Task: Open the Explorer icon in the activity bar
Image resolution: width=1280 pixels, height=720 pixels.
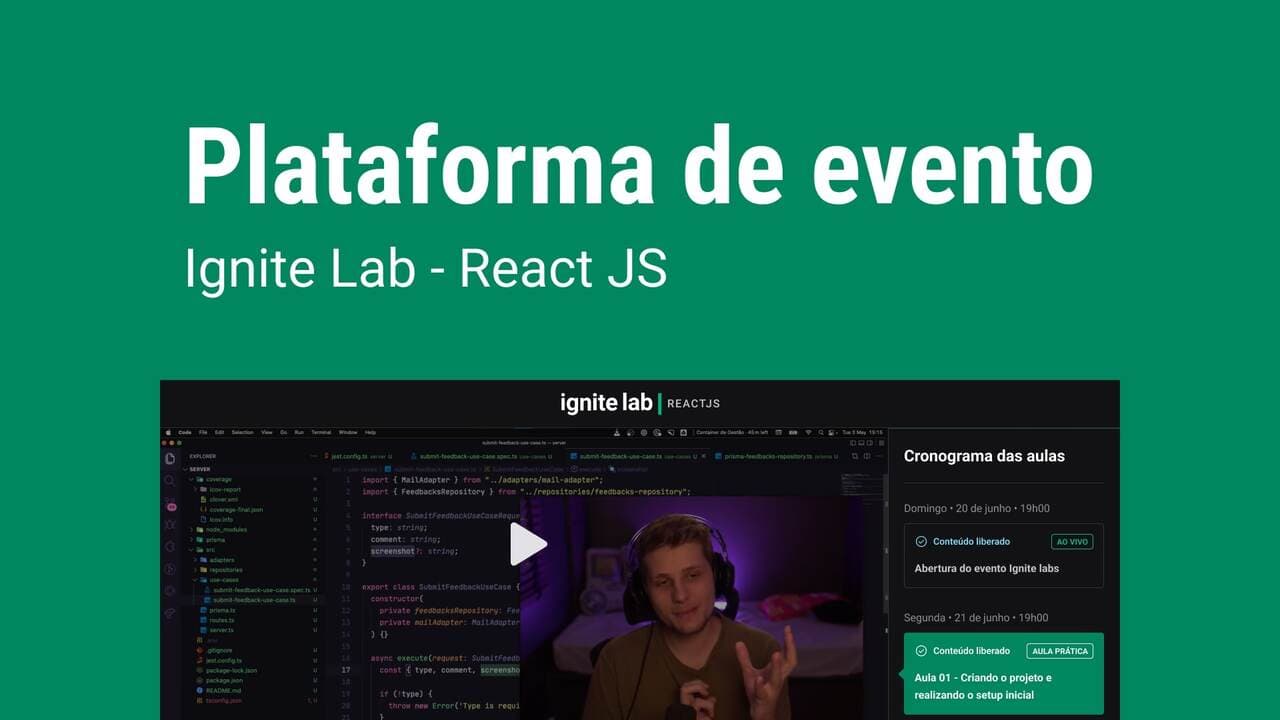Action: pos(170,458)
